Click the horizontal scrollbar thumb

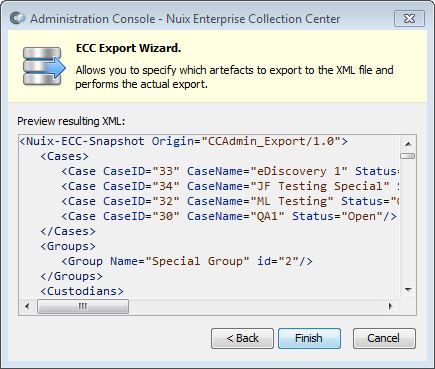point(83,306)
